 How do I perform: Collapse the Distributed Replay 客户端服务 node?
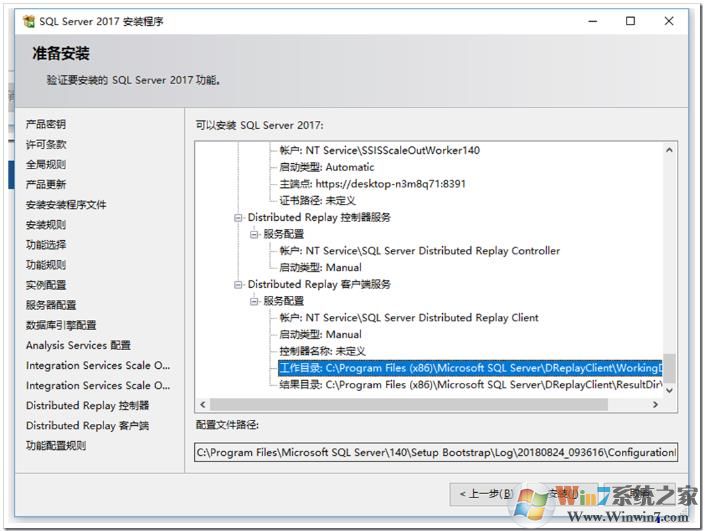tap(238, 285)
